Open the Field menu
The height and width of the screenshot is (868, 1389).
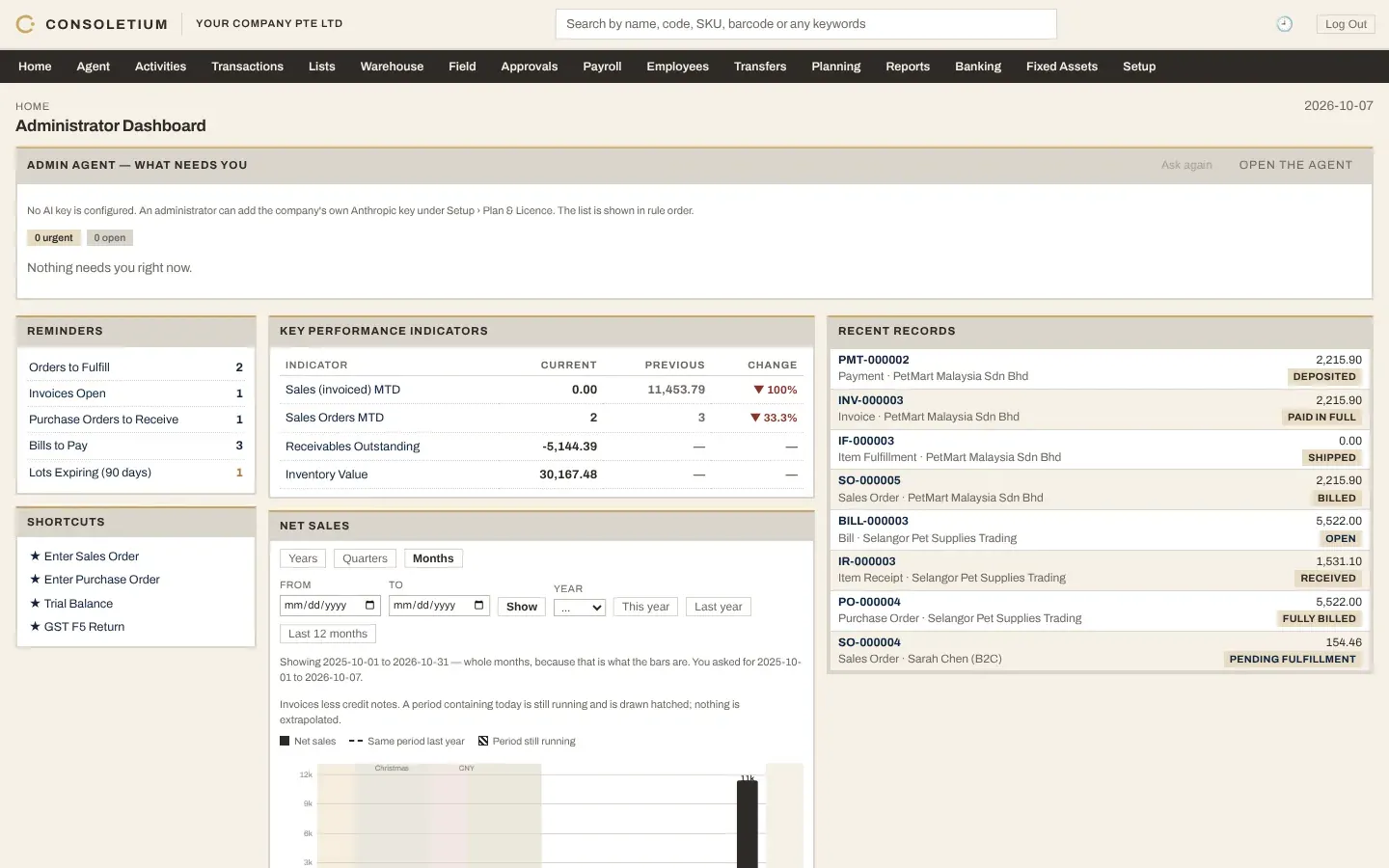pos(462,67)
